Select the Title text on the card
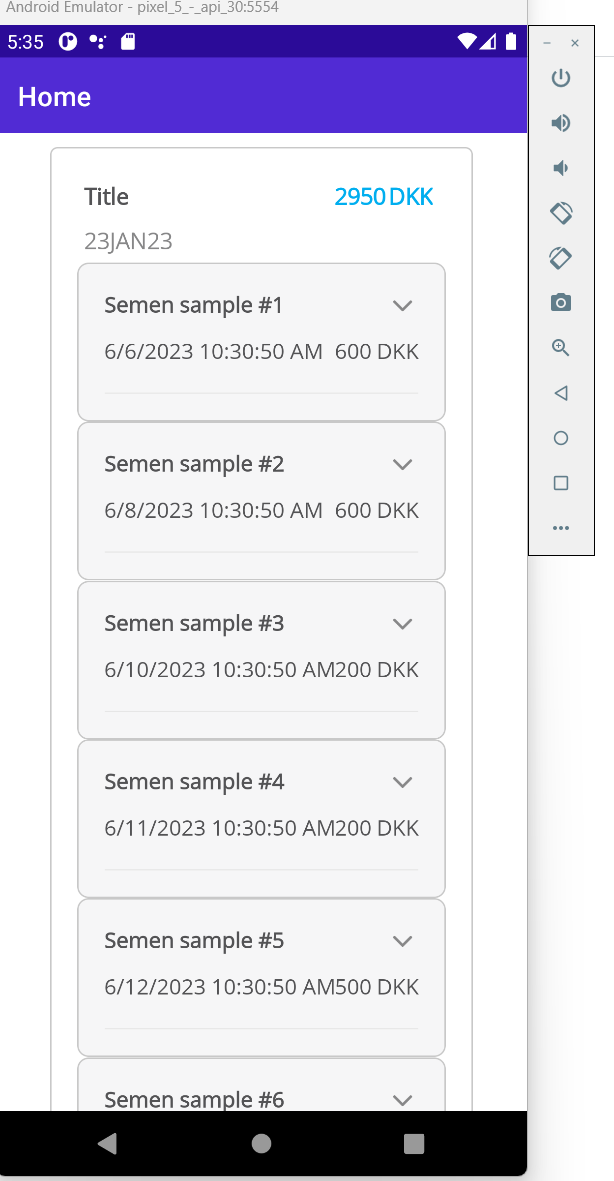 (106, 197)
